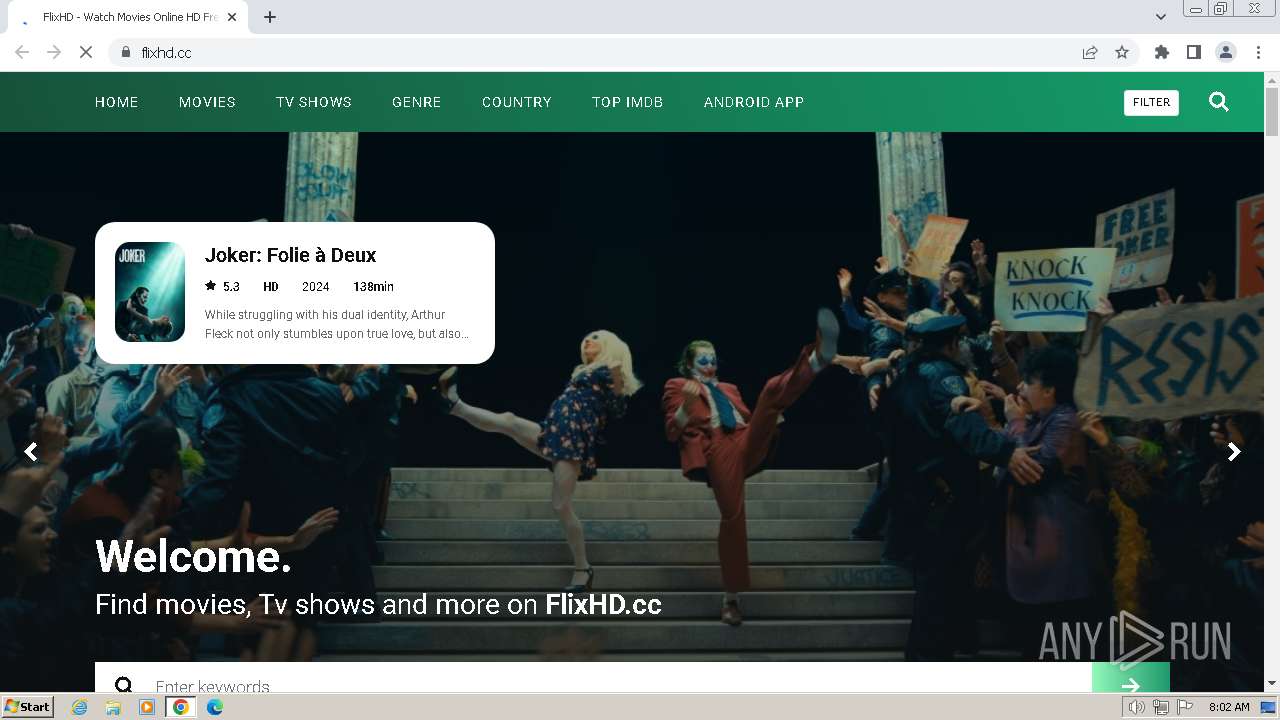Open the ANDROID APP link
This screenshot has height=720, width=1280.
pyautogui.click(x=753, y=102)
